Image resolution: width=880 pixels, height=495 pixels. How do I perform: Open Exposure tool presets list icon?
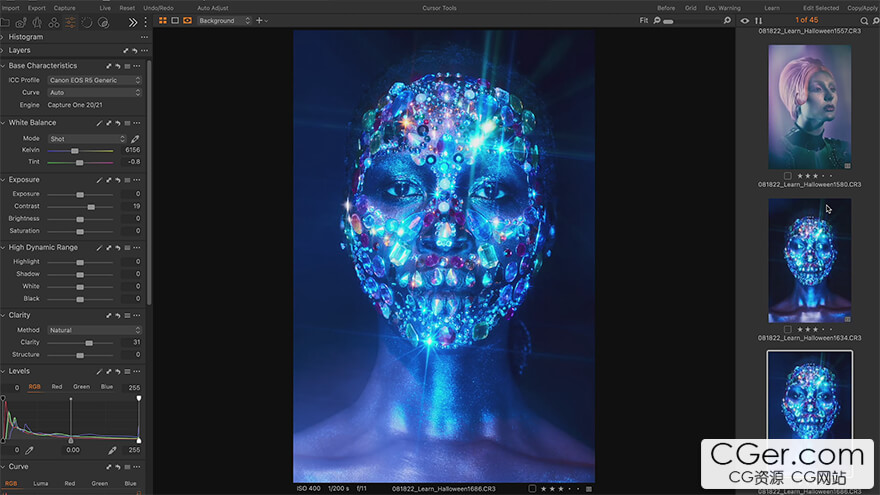127,180
